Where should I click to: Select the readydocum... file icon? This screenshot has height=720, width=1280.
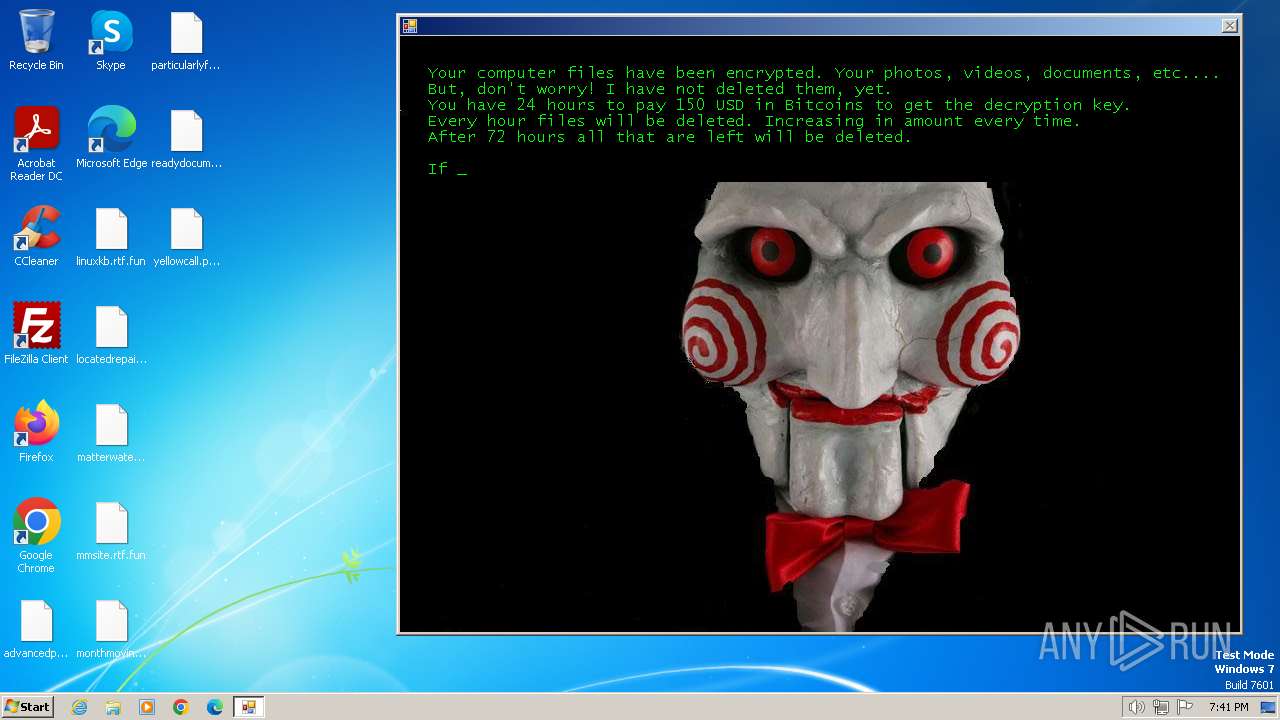[186, 138]
